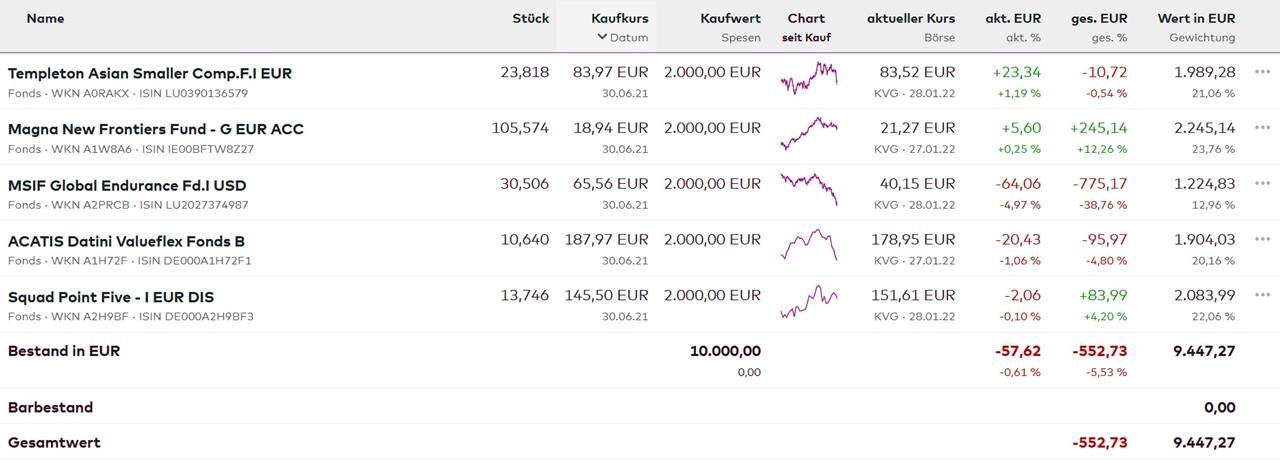Open Magna New Frontiers Fund details

[156, 129]
